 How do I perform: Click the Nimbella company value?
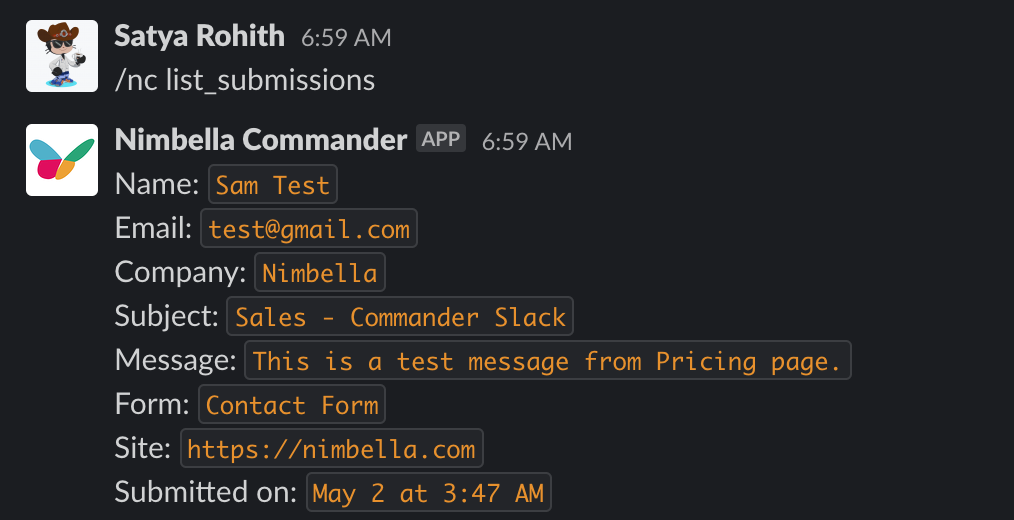coord(320,273)
